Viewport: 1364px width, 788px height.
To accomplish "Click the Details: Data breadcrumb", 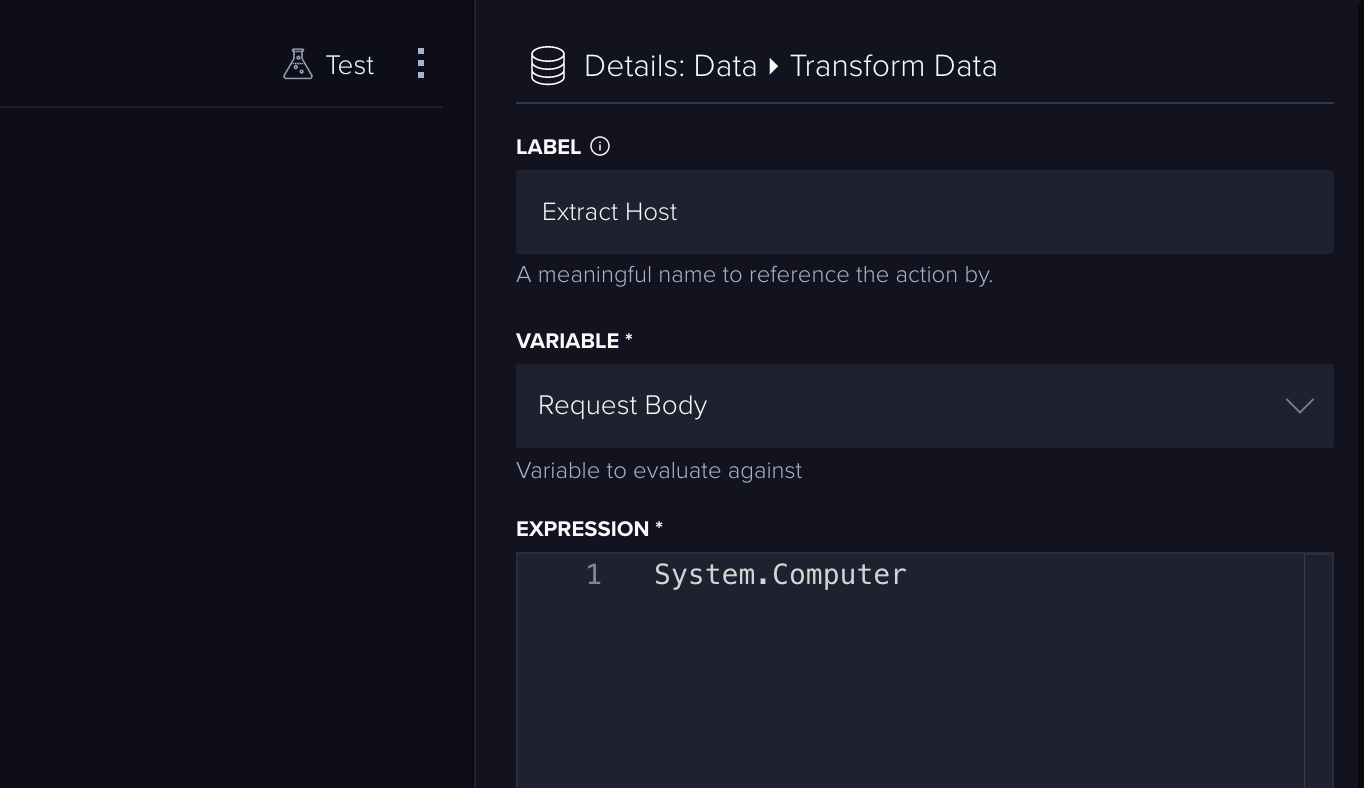I will coord(670,66).
